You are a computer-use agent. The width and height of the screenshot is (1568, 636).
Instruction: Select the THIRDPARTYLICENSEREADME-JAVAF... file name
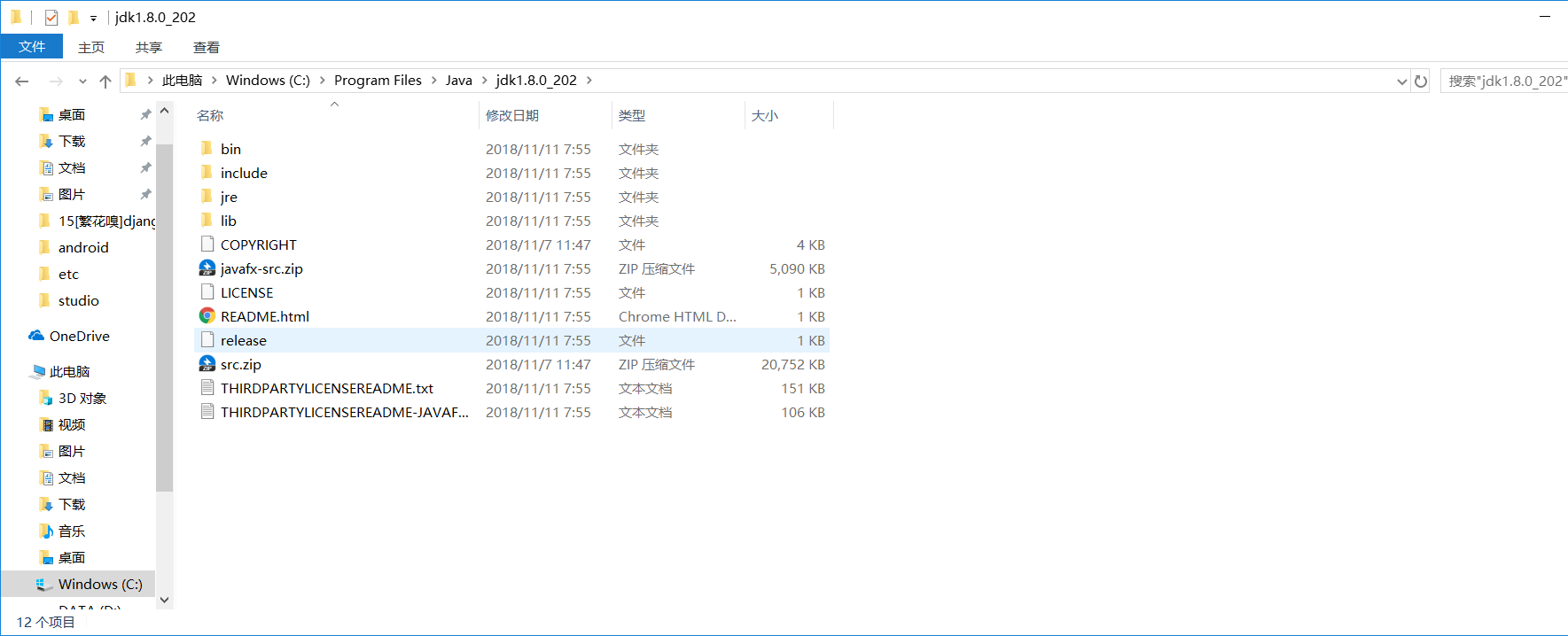345,412
